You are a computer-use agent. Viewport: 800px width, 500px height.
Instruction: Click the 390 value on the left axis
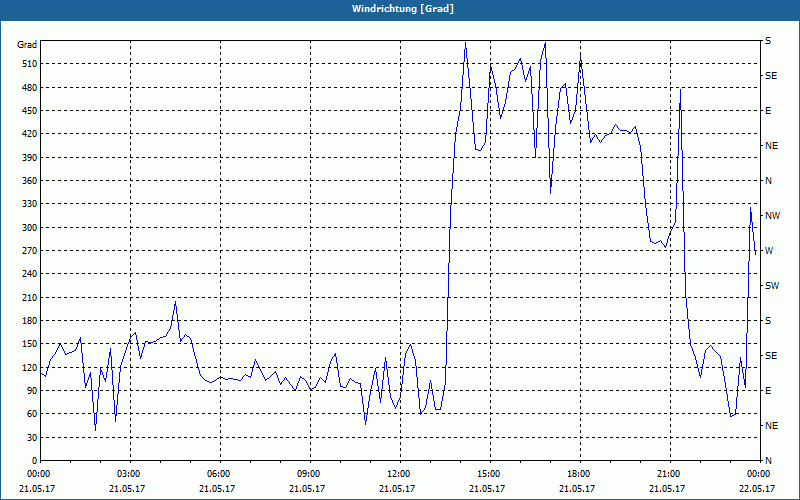pyautogui.click(x=29, y=157)
